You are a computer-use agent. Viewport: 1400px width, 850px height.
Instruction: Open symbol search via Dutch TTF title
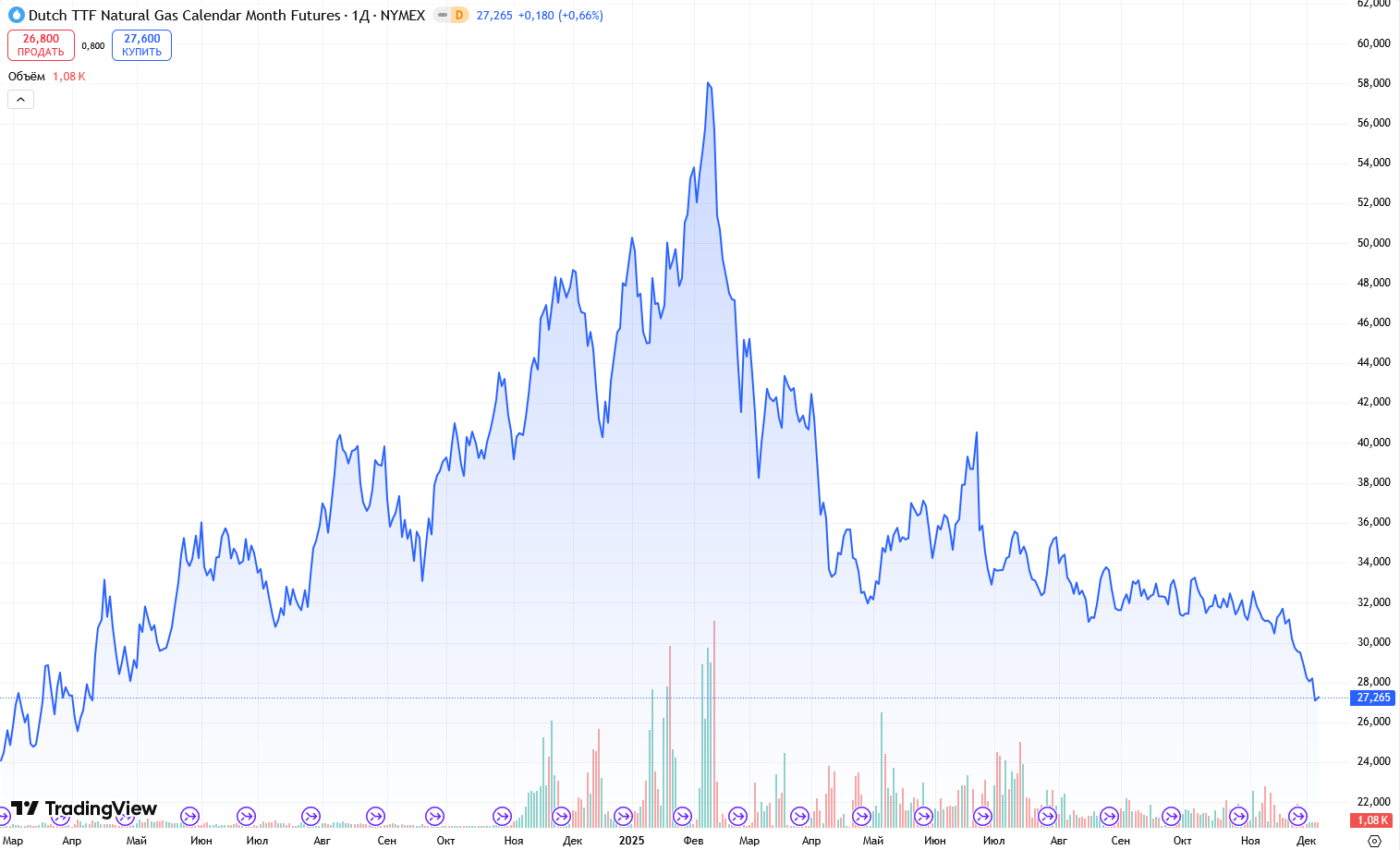(x=184, y=15)
